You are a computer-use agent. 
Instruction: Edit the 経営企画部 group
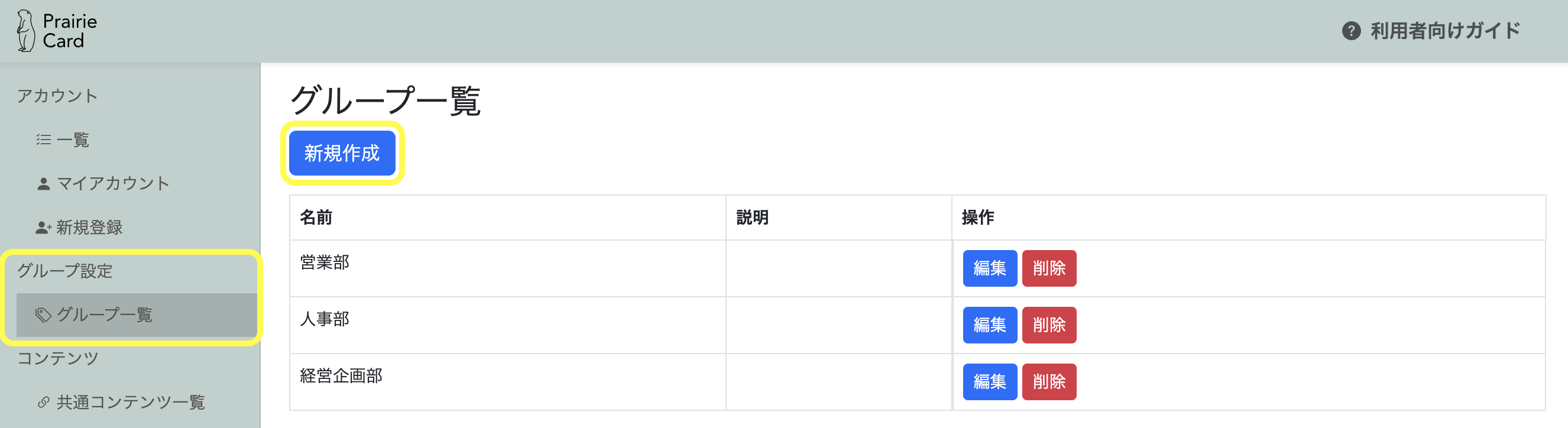[989, 382]
